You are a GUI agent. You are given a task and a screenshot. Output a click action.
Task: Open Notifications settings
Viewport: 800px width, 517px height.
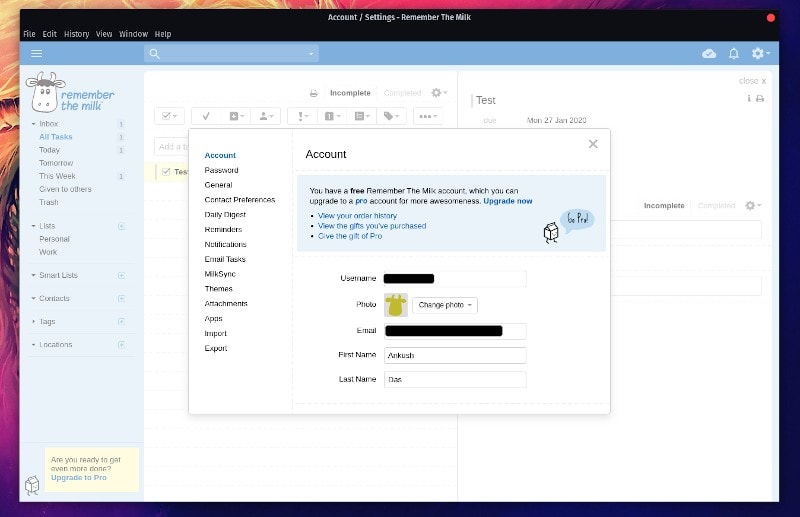(x=226, y=244)
